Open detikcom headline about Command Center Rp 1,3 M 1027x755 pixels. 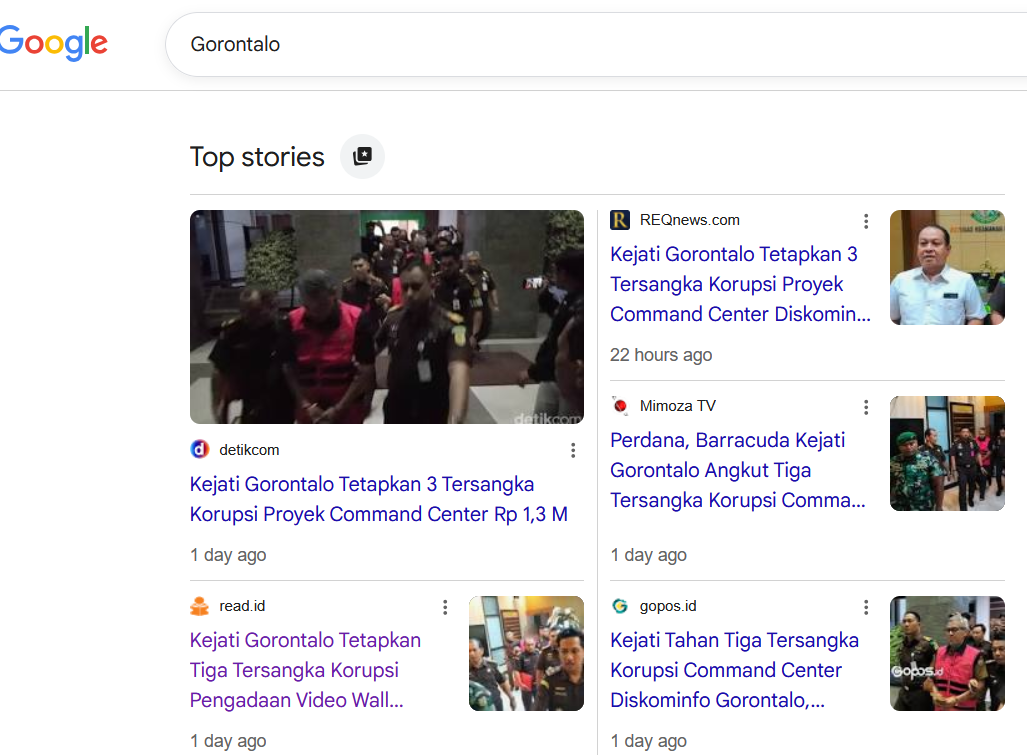pyautogui.click(x=379, y=499)
